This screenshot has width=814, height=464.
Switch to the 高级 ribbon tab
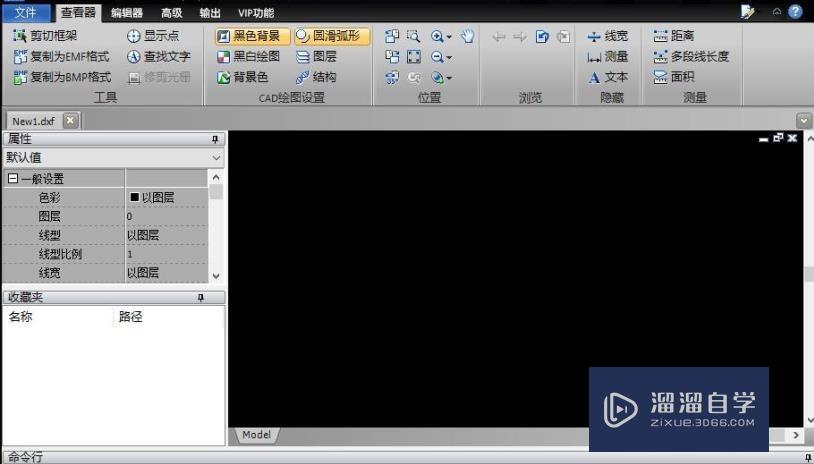click(171, 13)
